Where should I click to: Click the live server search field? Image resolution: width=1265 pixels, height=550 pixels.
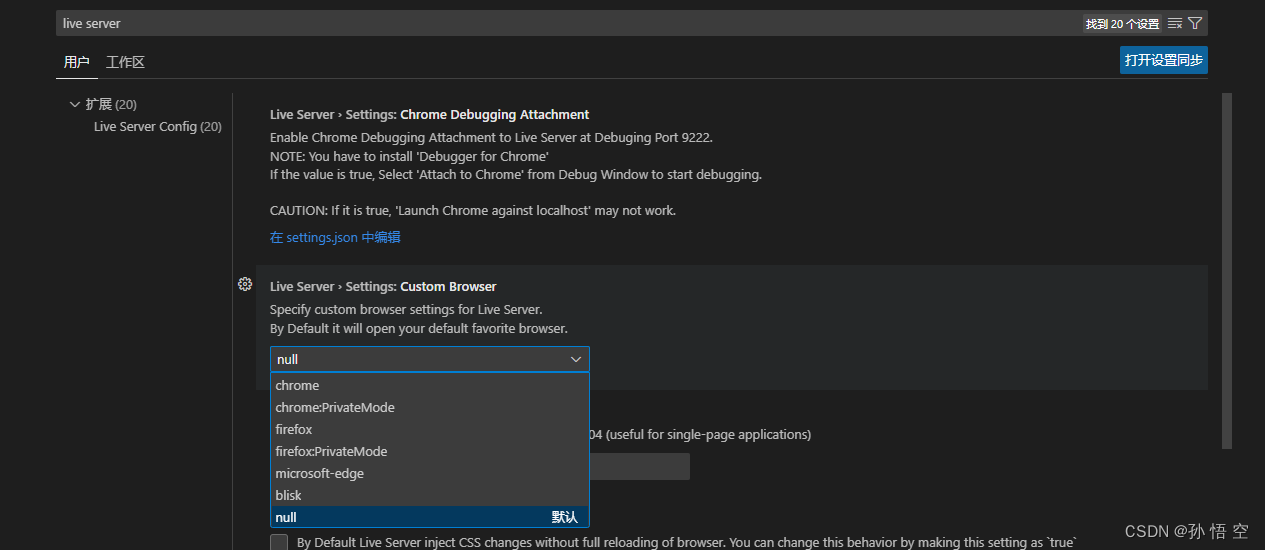pos(560,23)
